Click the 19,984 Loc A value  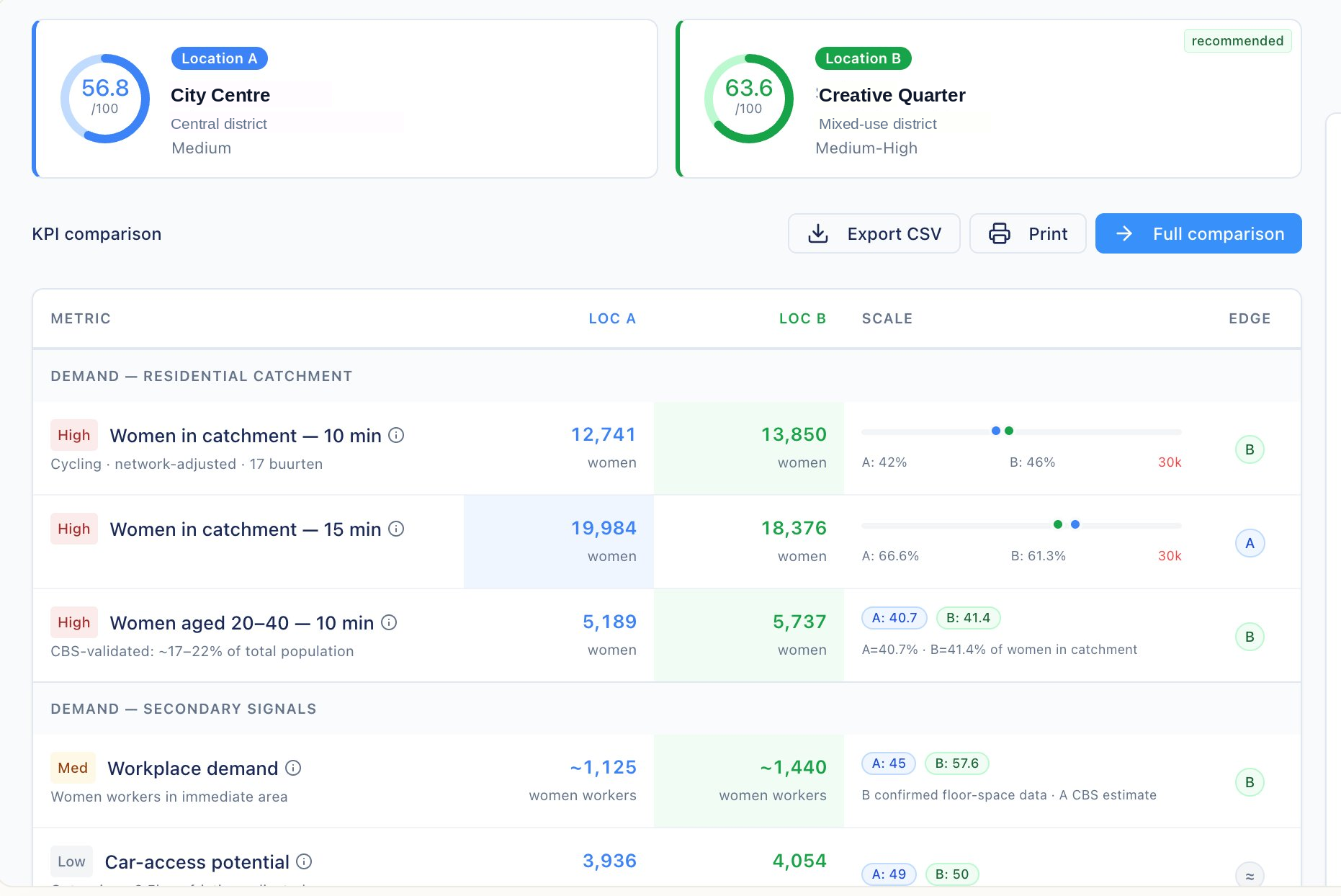604,528
